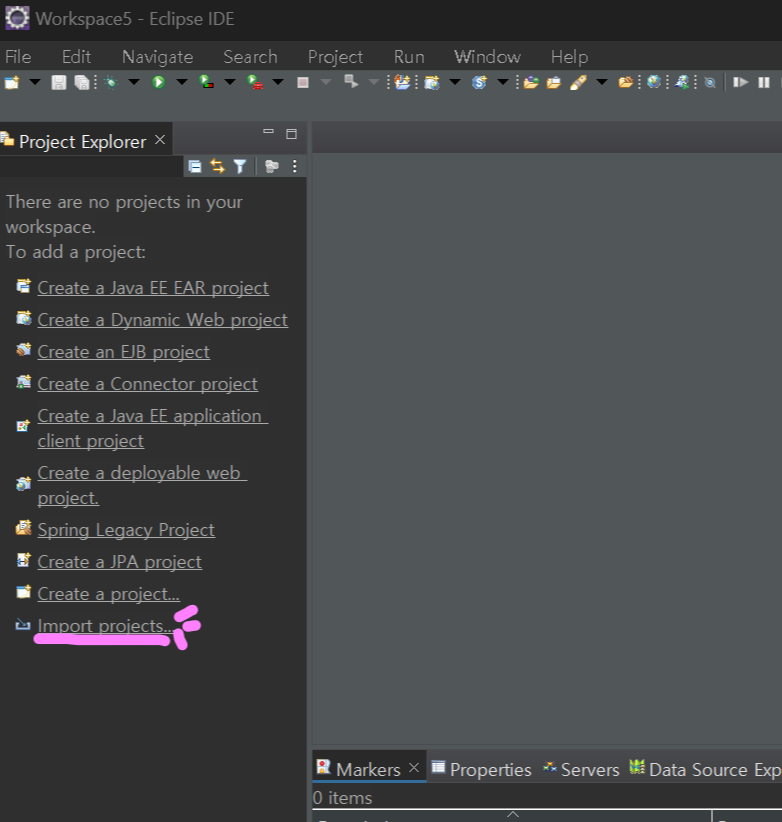Screen dimensions: 782x822
Task: Click the green Run button icon
Action: (x=158, y=82)
